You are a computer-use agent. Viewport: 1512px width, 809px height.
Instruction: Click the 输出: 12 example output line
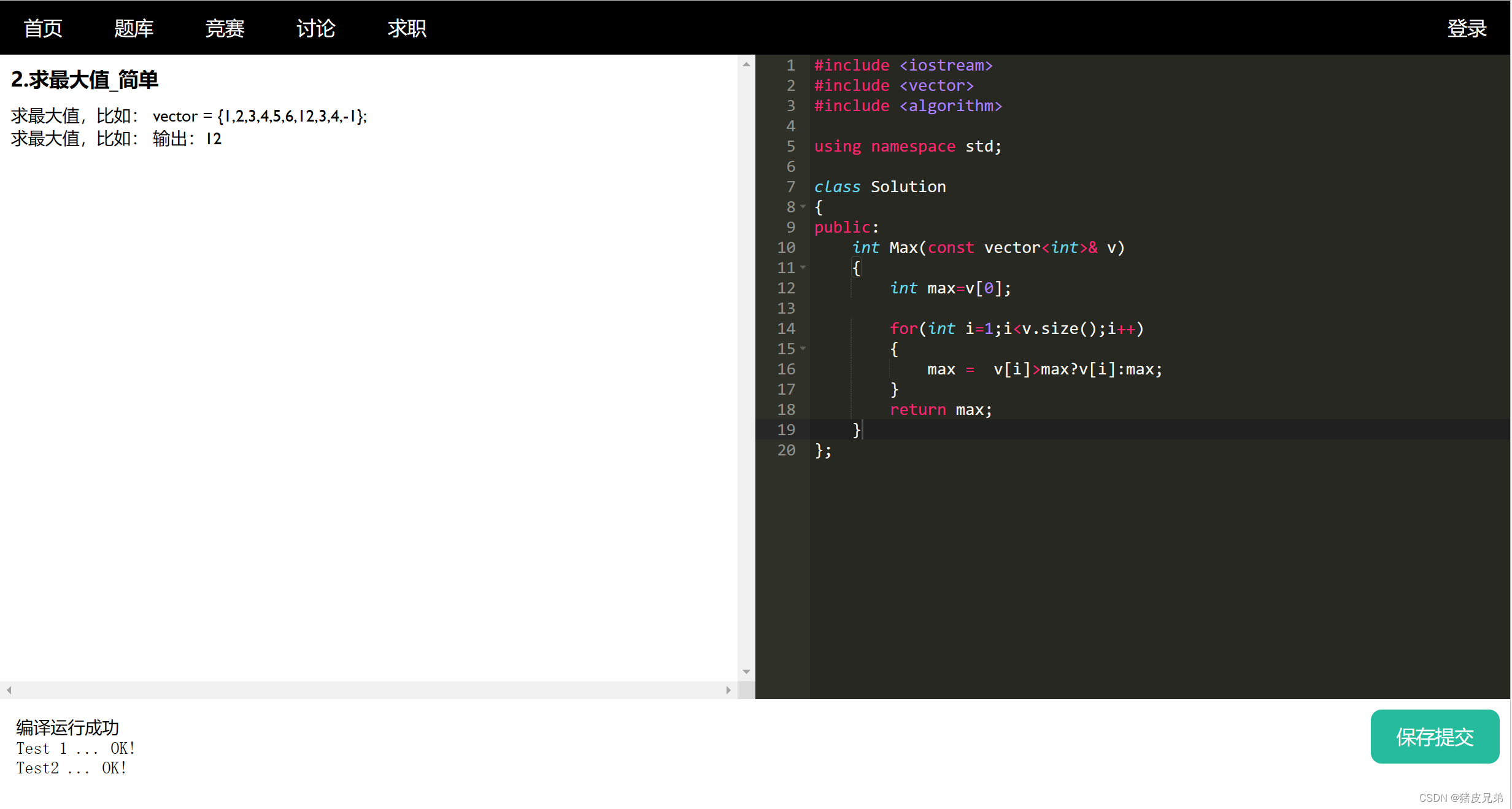coord(187,139)
